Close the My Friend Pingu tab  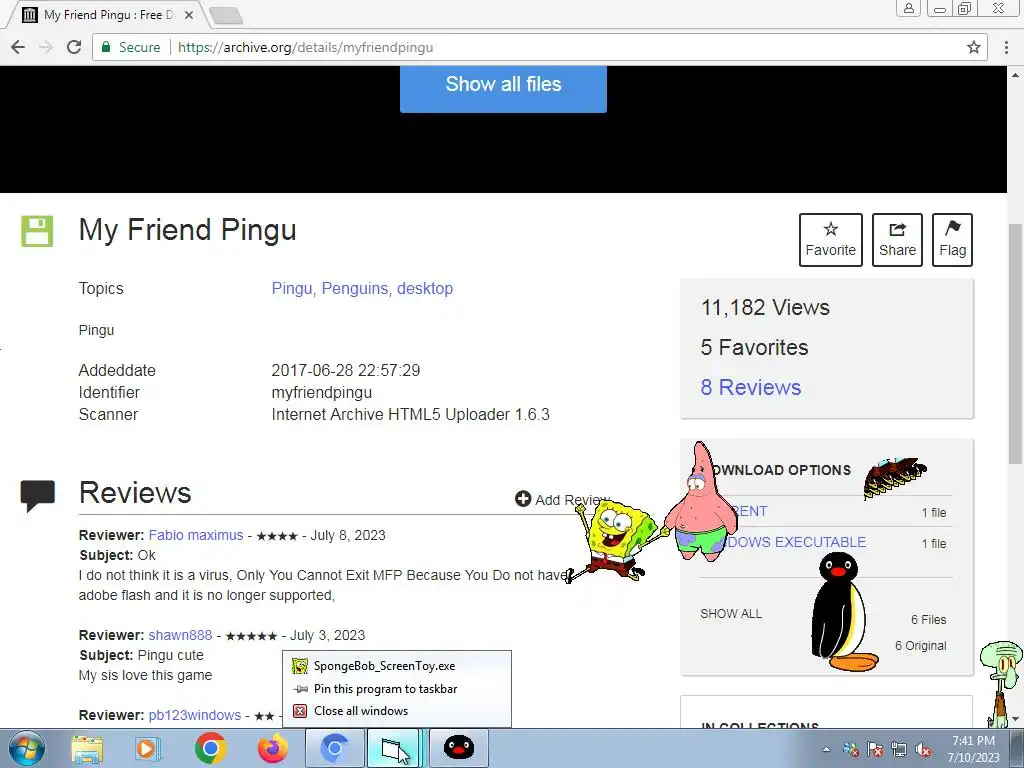[189, 14]
